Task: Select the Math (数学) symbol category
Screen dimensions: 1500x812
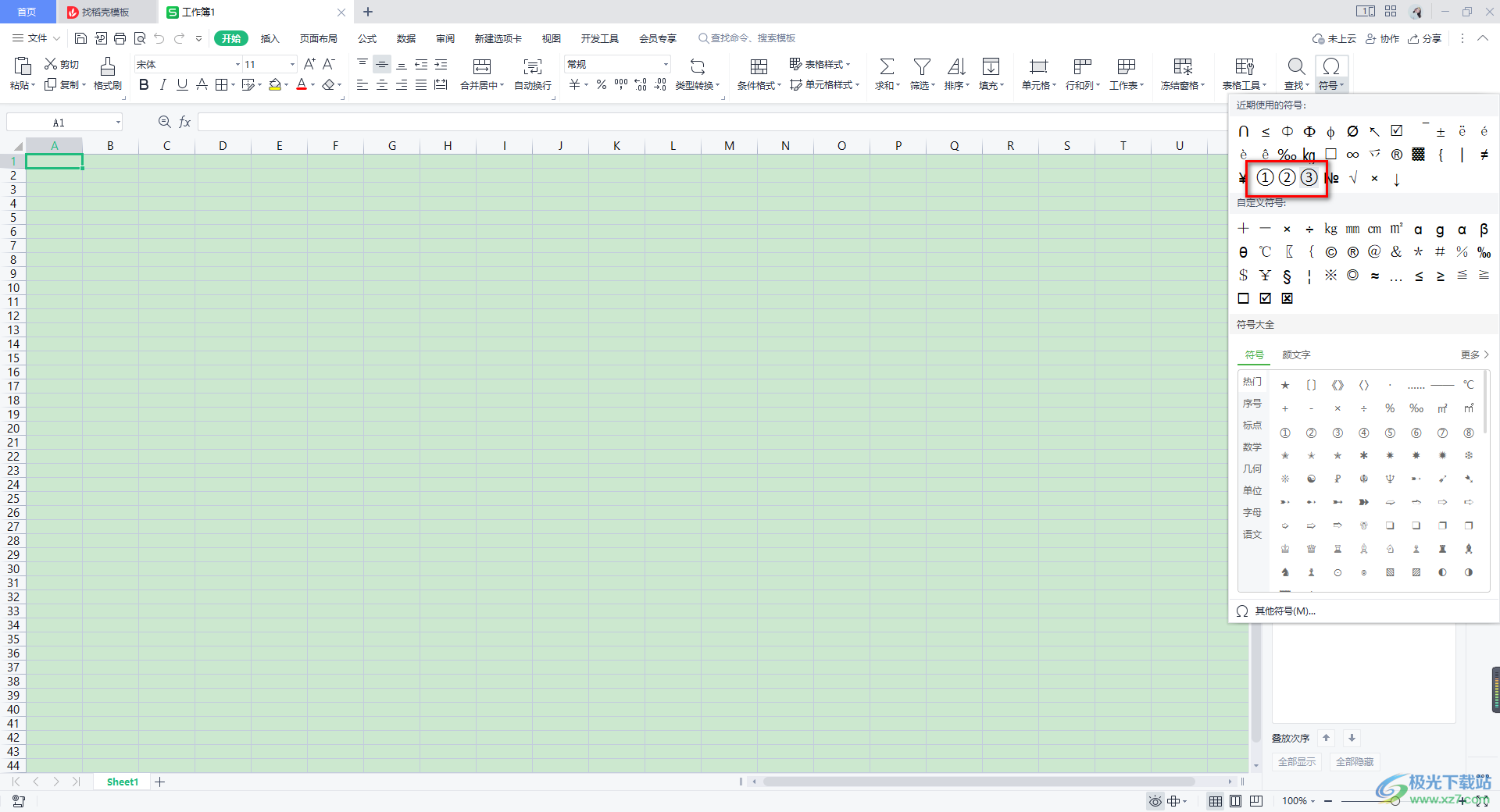Action: point(1252,447)
